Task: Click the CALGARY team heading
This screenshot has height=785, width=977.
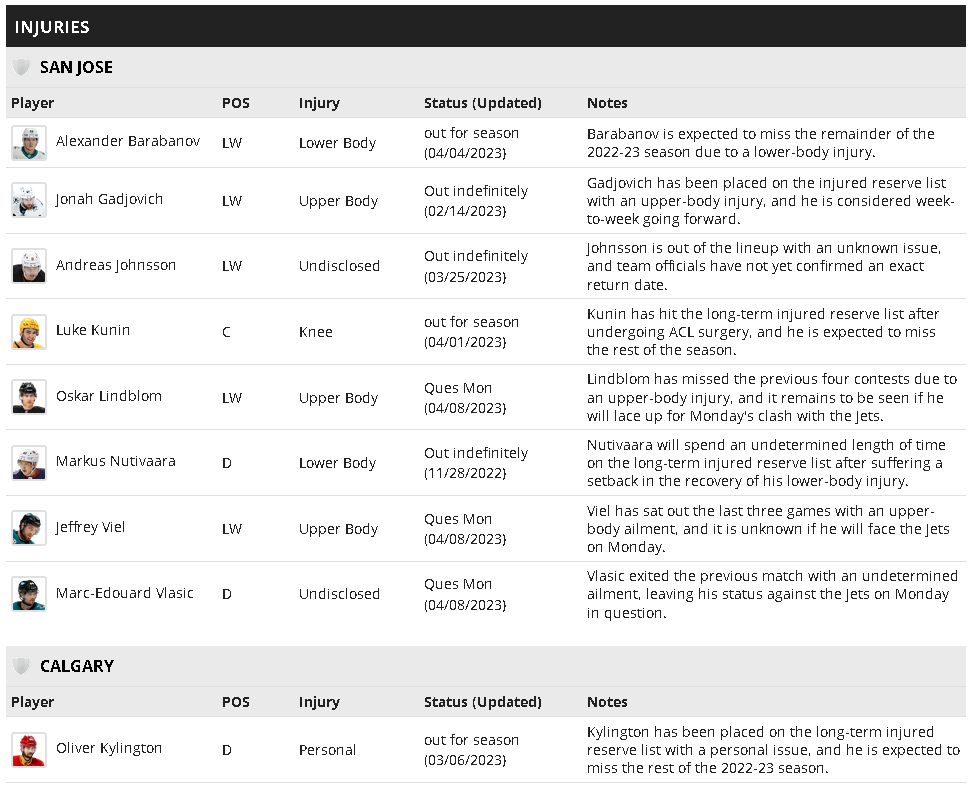Action: coord(77,666)
